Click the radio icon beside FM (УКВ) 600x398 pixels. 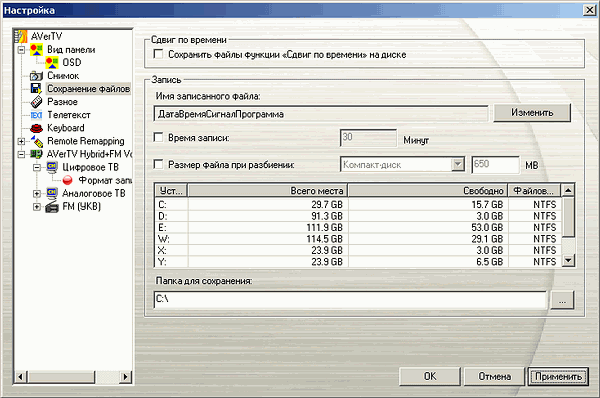point(52,207)
